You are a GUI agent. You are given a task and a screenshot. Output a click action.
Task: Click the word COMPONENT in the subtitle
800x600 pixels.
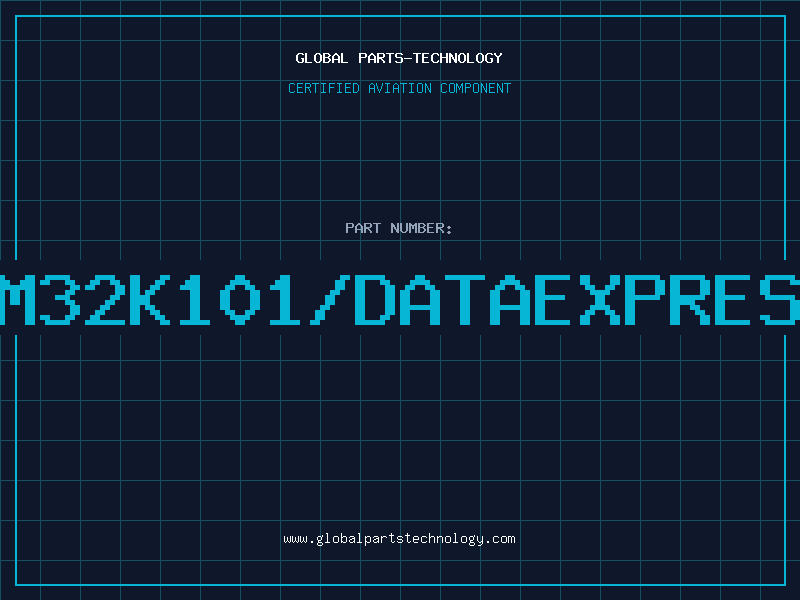tap(473, 89)
